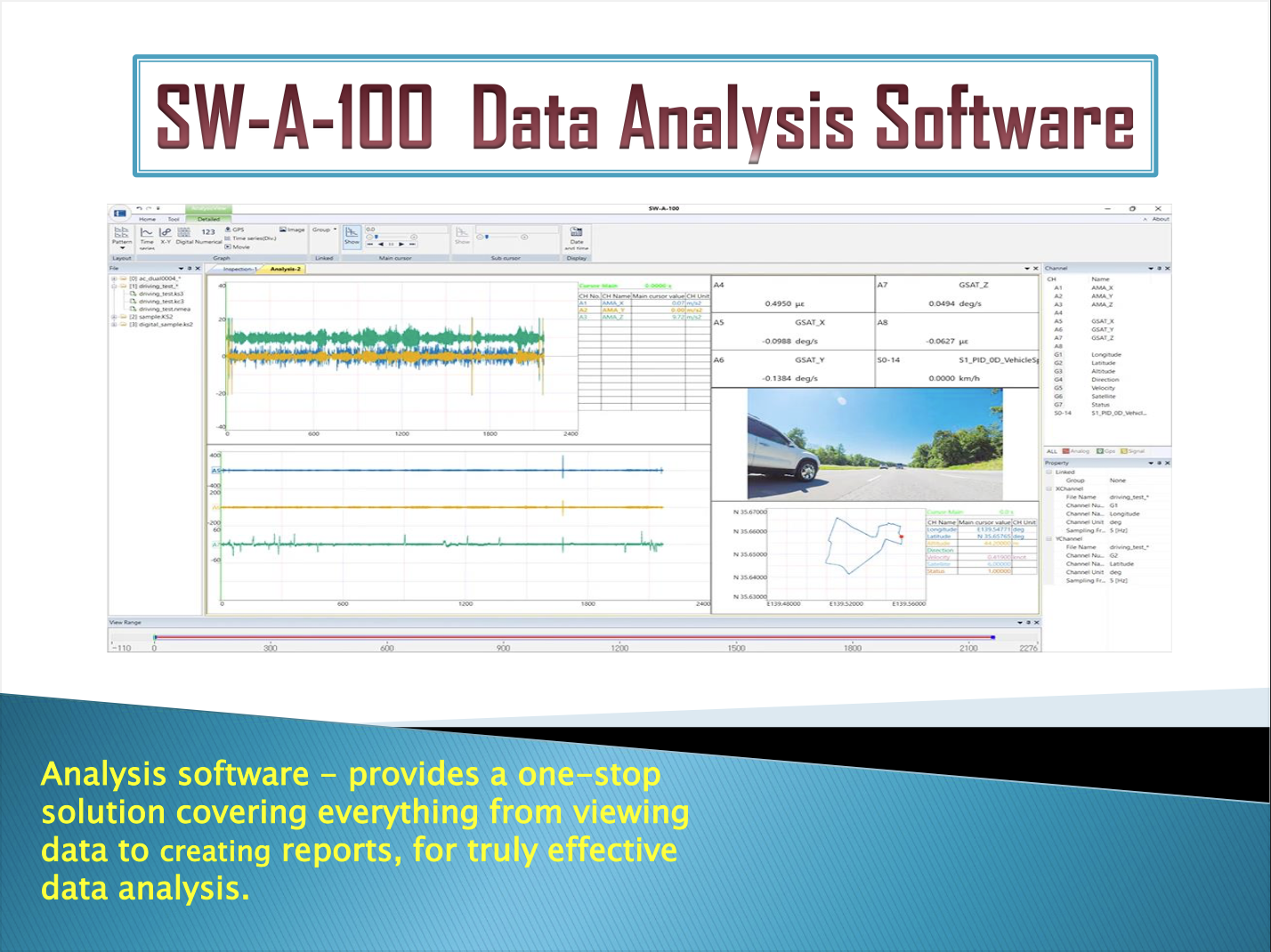Open the application menu button
The width and height of the screenshot is (1271, 952).
pos(119,214)
